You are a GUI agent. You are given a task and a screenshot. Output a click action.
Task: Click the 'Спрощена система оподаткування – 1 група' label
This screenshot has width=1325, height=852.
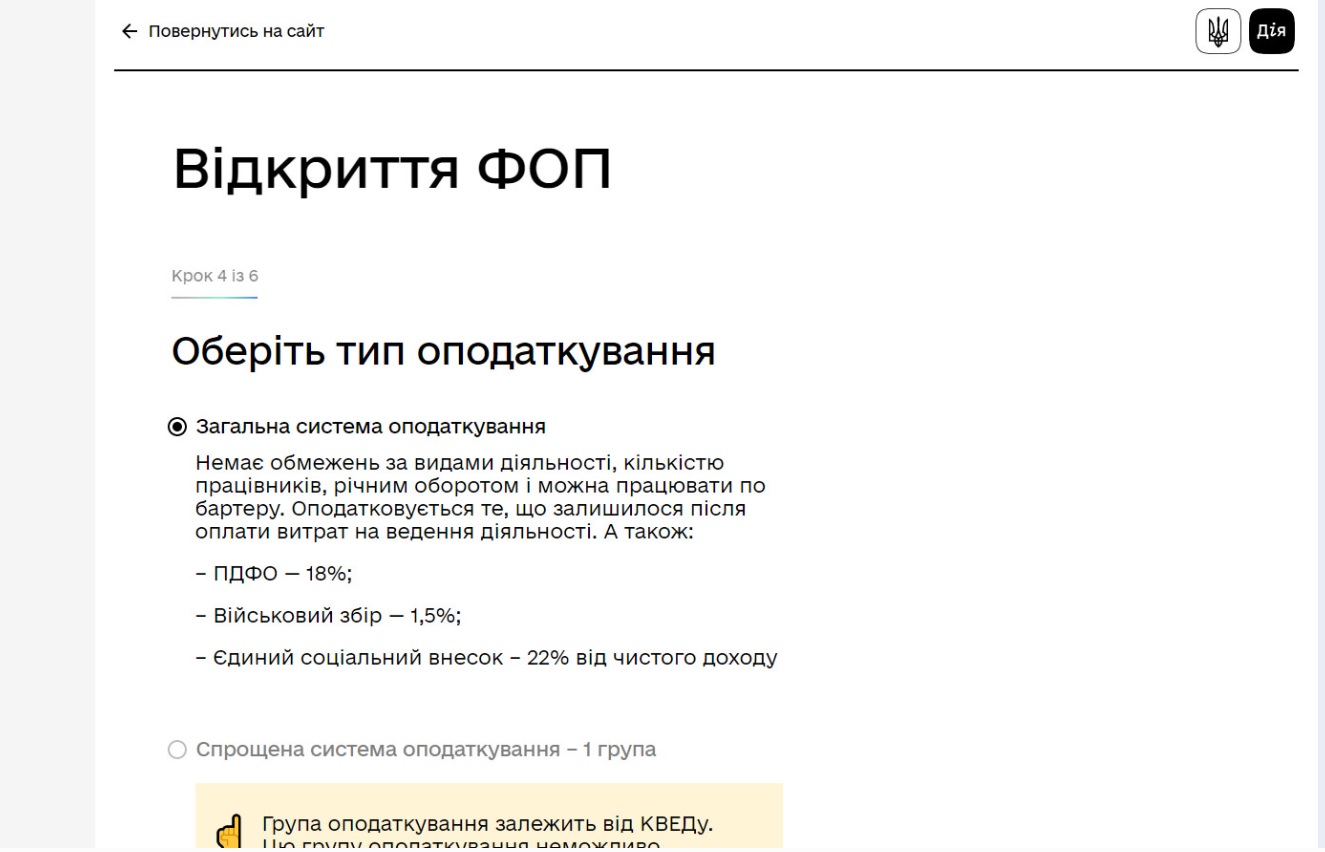pos(425,750)
